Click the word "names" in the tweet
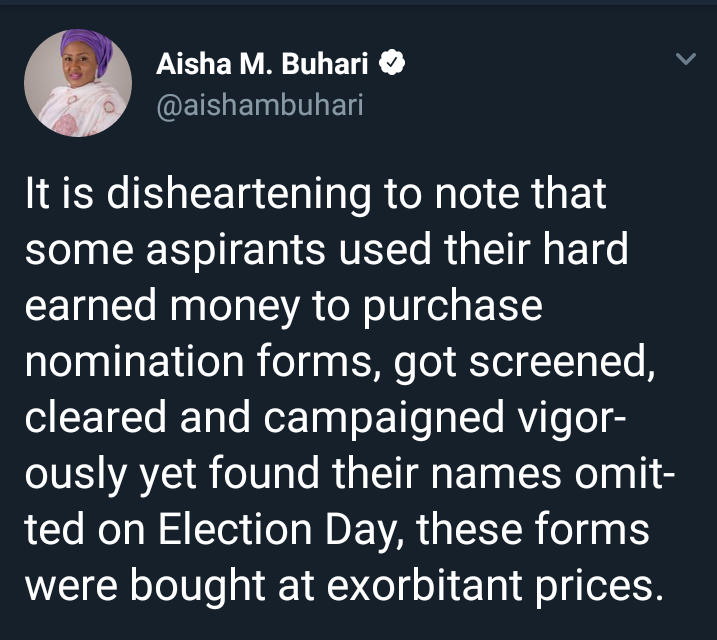 tap(496, 475)
